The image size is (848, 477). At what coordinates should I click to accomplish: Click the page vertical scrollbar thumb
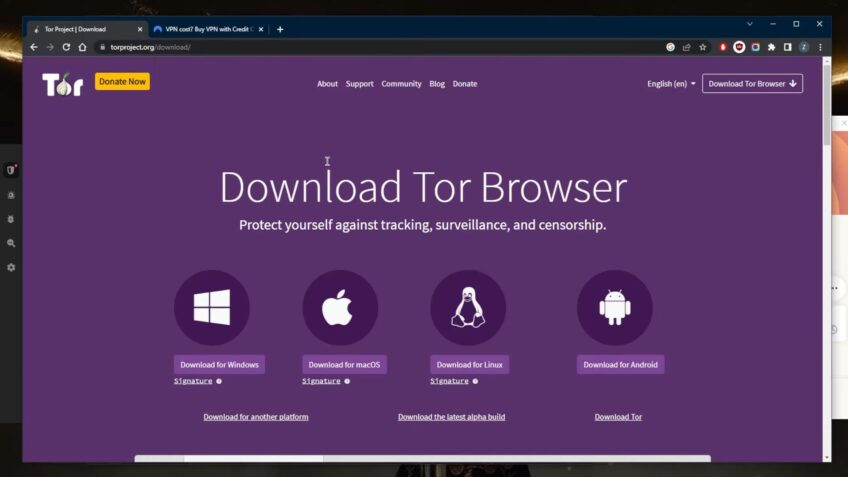tap(826, 105)
